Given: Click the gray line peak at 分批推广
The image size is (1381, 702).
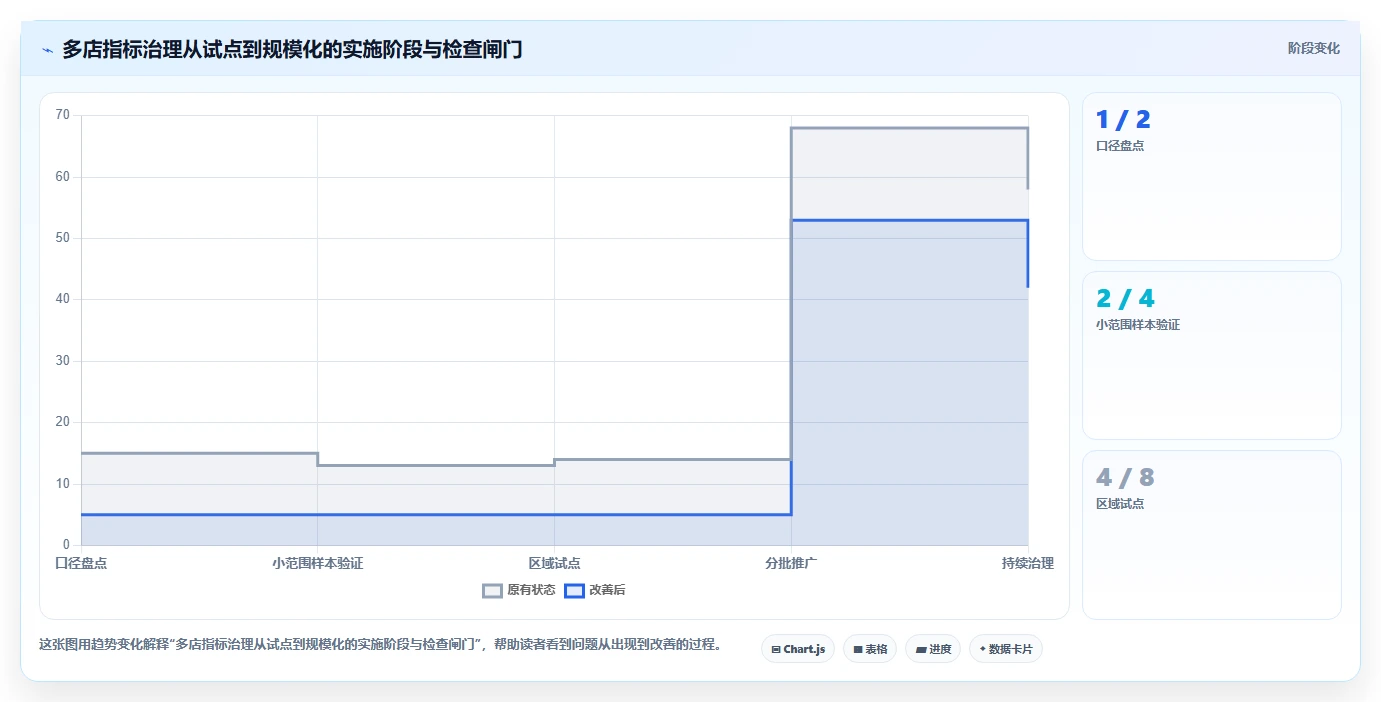Looking at the screenshot, I should click(791, 128).
